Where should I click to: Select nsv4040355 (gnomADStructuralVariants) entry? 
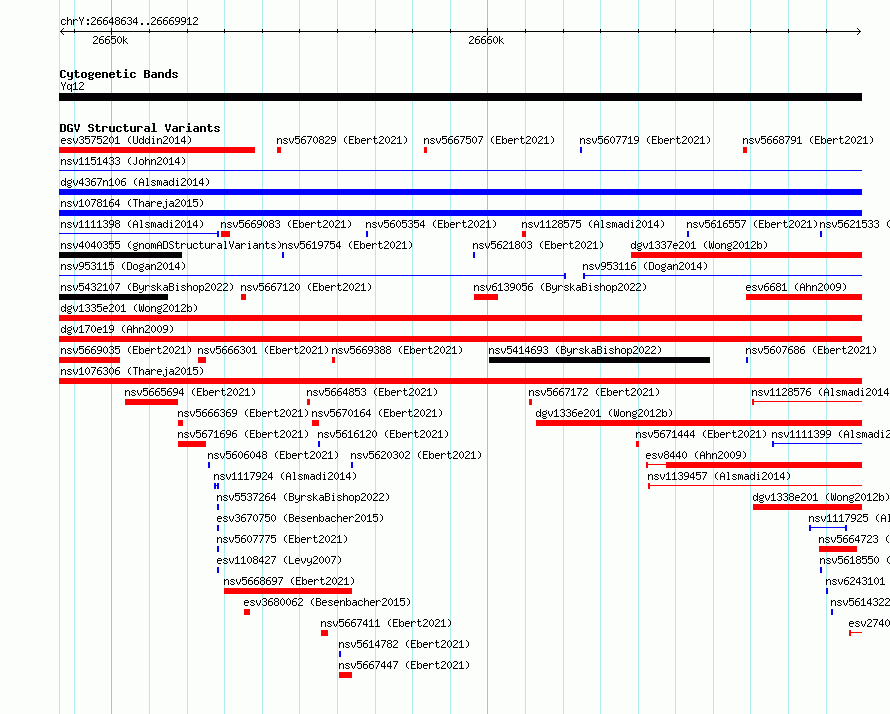[x=171, y=245]
